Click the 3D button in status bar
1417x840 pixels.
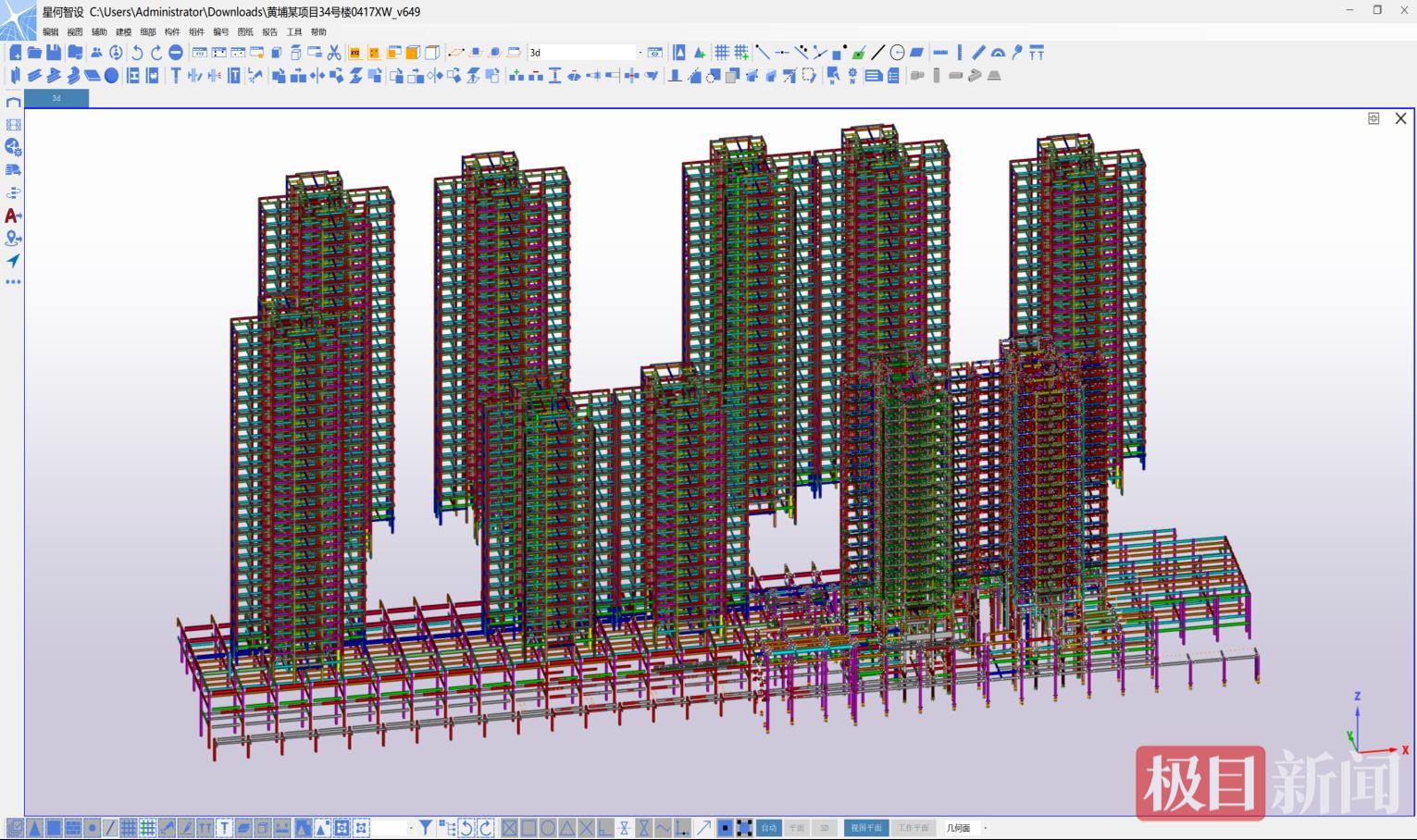(x=824, y=828)
